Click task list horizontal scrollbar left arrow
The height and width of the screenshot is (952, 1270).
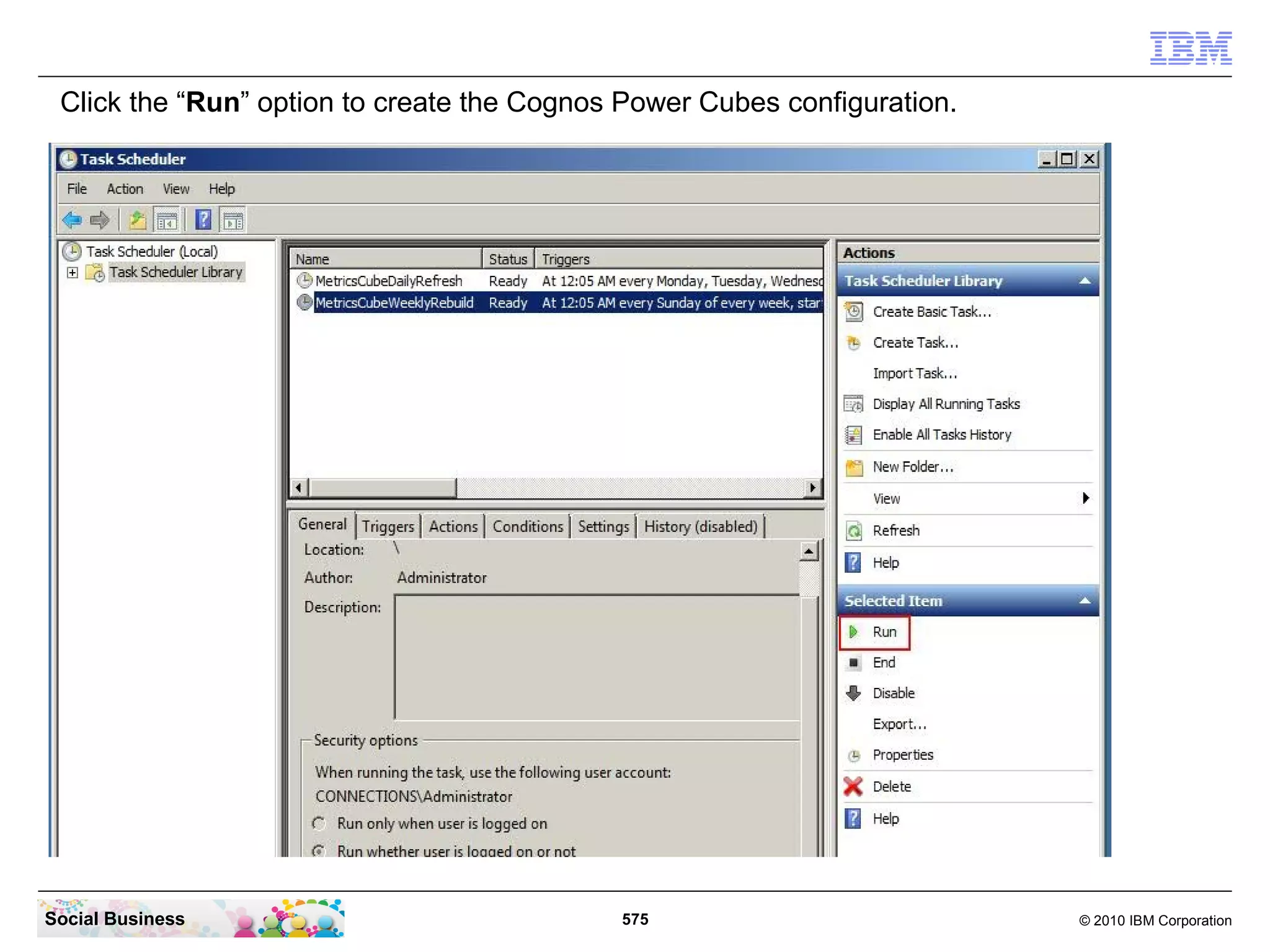click(300, 488)
